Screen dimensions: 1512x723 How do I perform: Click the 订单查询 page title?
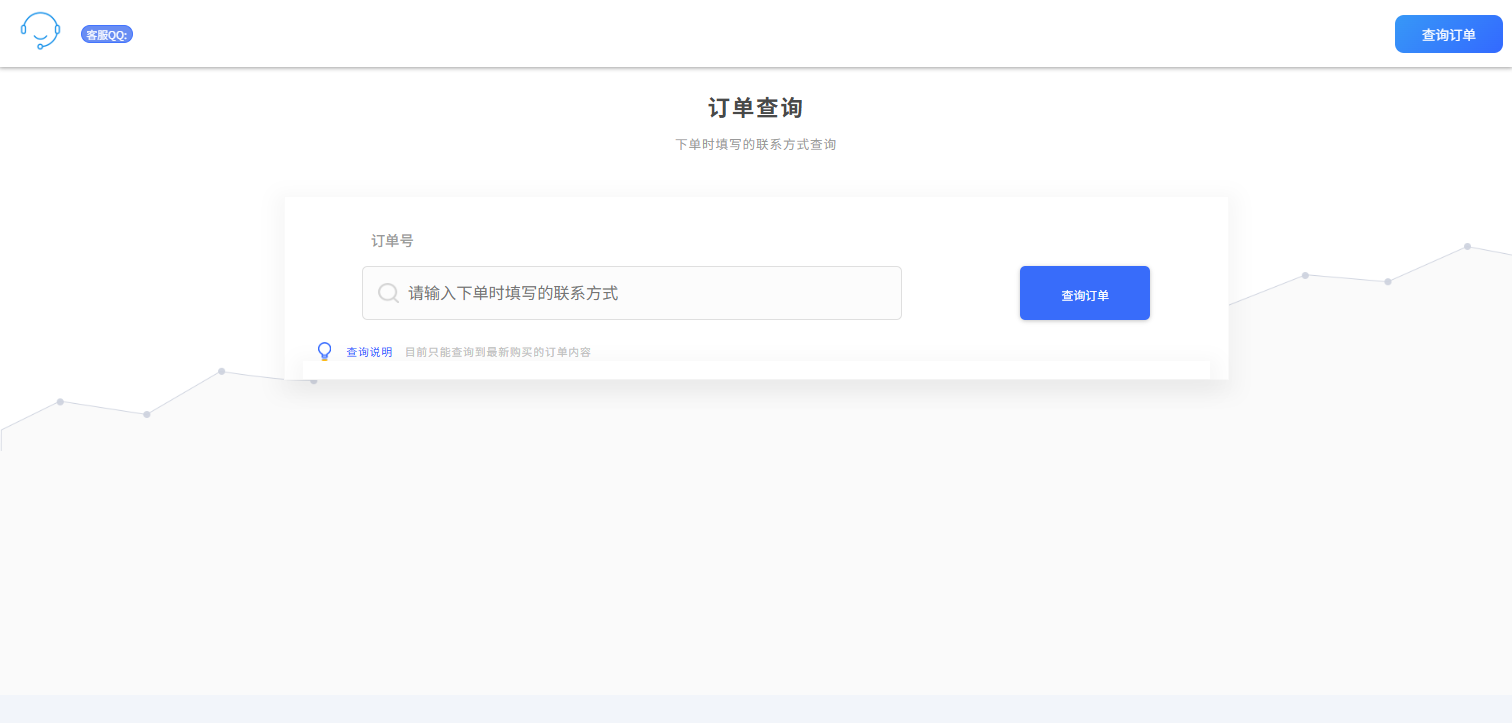(x=756, y=107)
